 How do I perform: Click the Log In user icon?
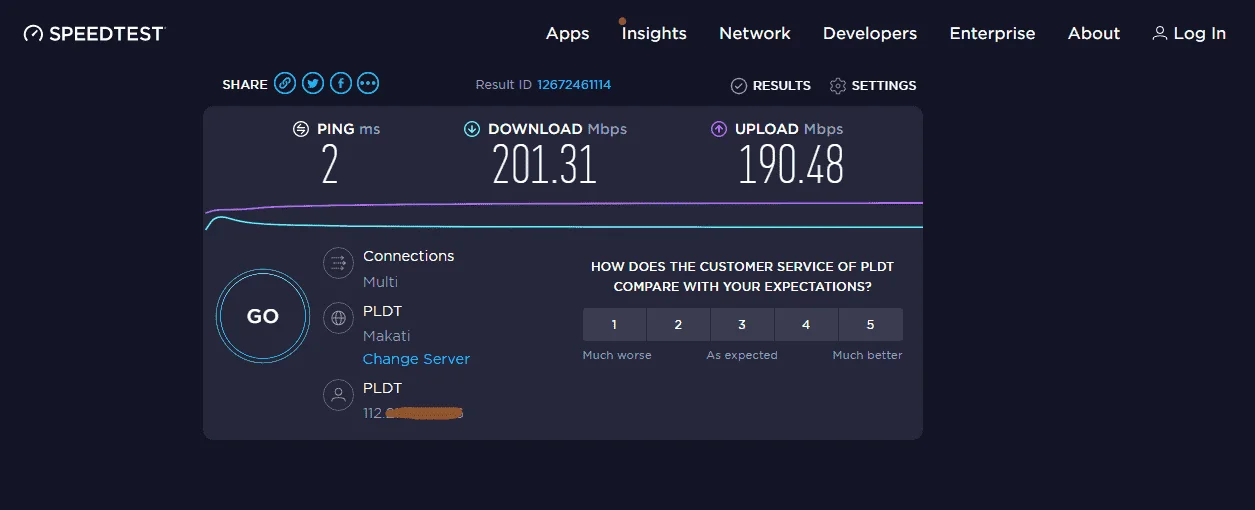point(1159,33)
